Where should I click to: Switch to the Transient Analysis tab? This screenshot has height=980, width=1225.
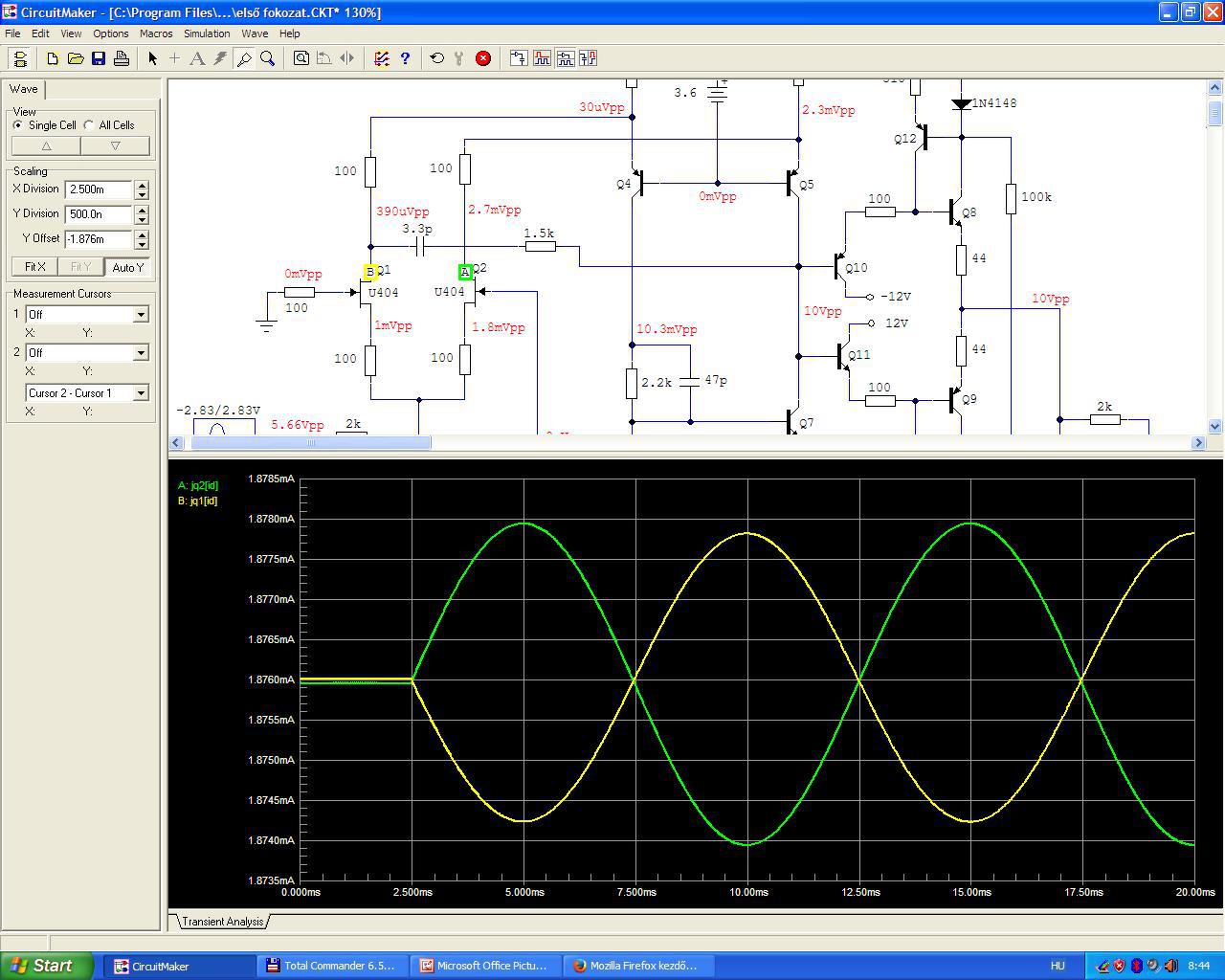click(x=222, y=922)
